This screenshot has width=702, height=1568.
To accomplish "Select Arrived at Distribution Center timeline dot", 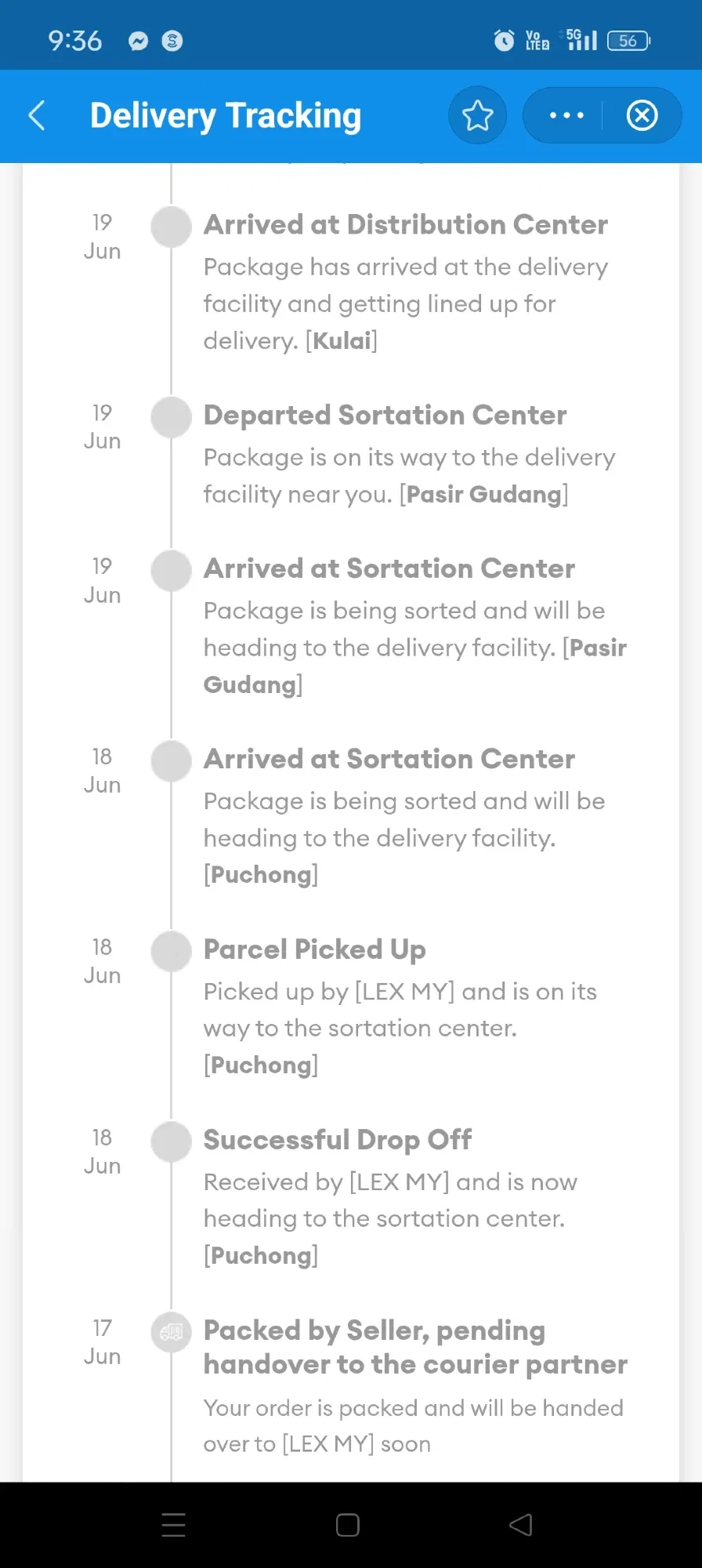I will [172, 227].
